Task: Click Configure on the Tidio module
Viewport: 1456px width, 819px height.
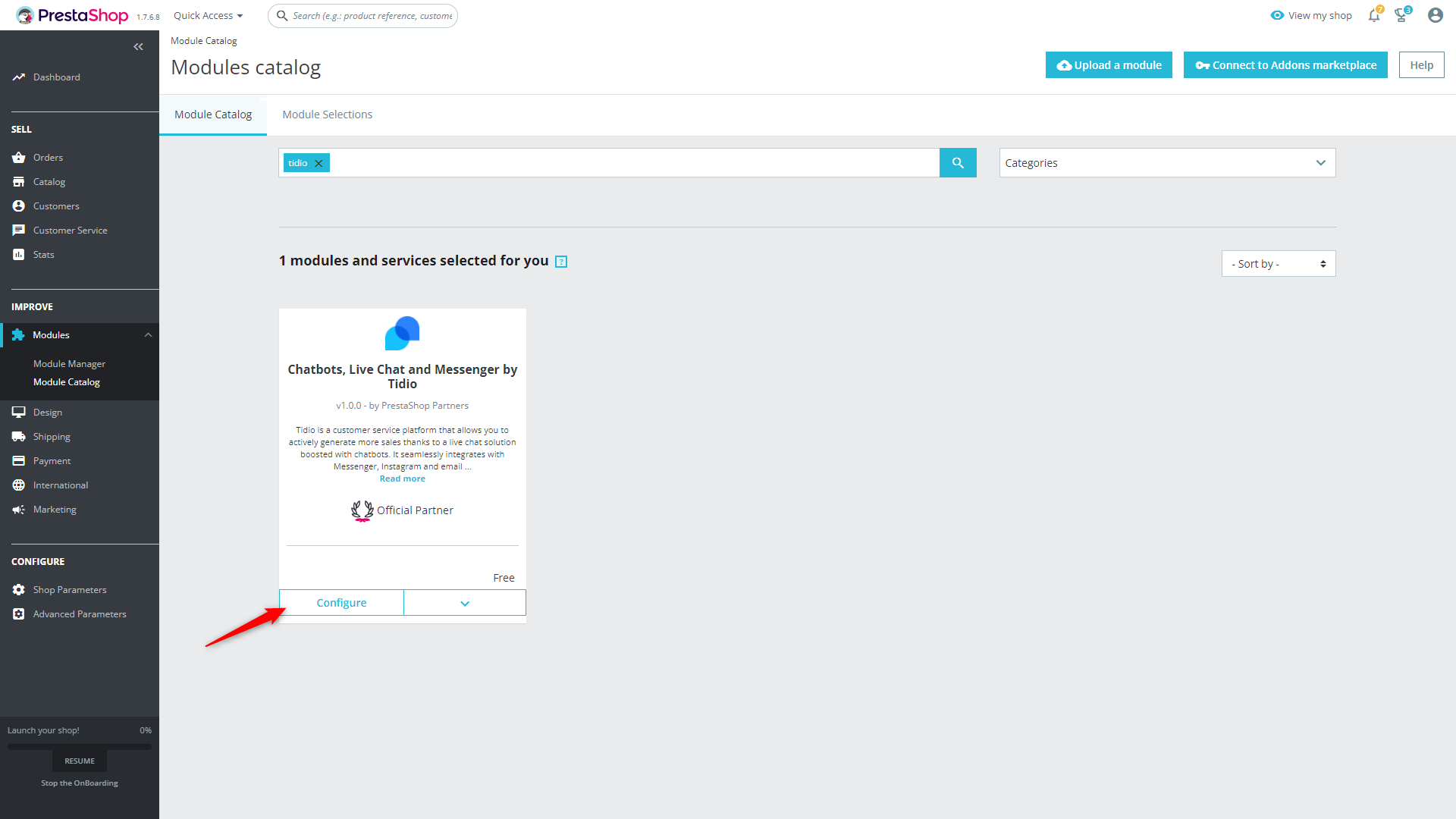Action: [341, 603]
